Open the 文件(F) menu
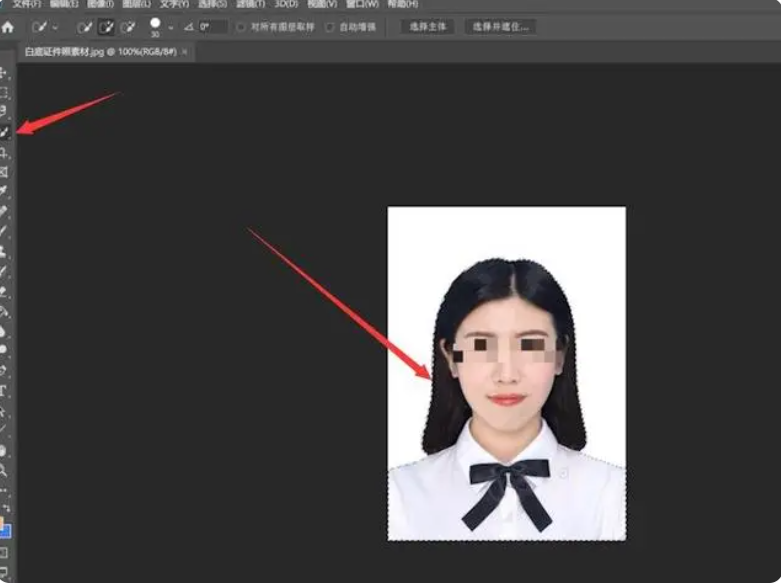 tap(28, 4)
